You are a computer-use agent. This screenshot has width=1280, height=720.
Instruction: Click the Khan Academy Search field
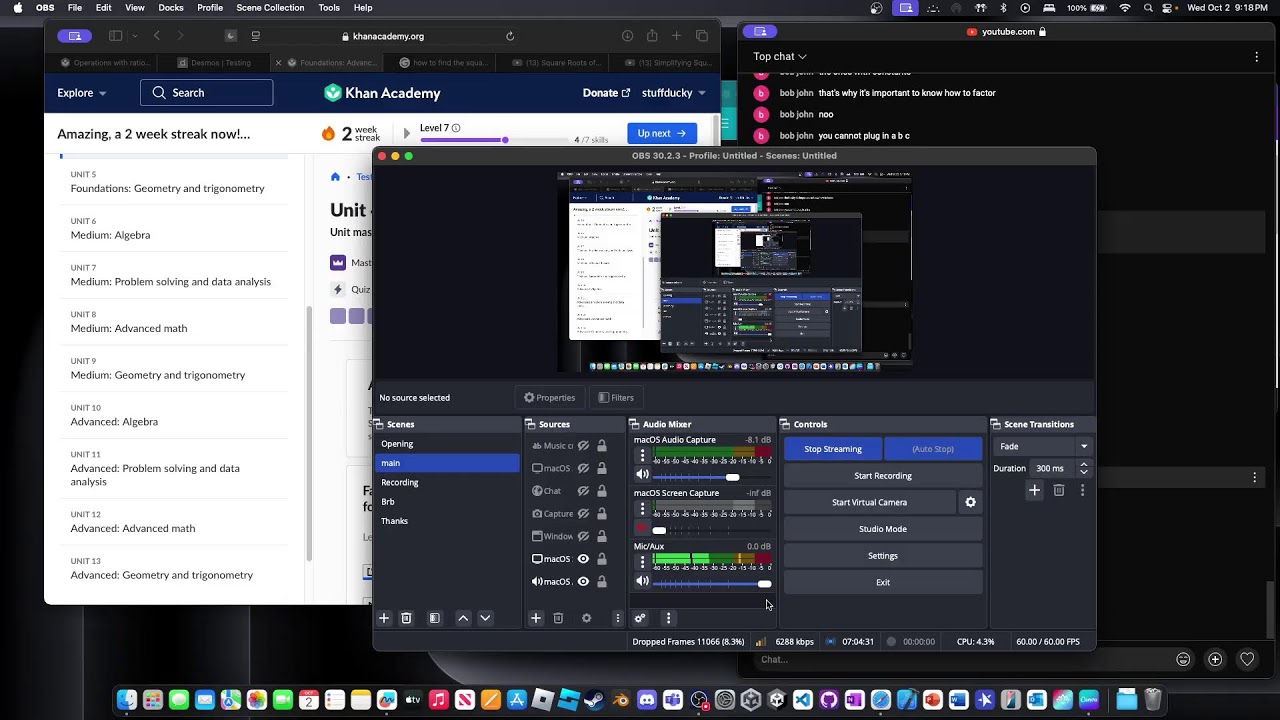click(x=206, y=93)
